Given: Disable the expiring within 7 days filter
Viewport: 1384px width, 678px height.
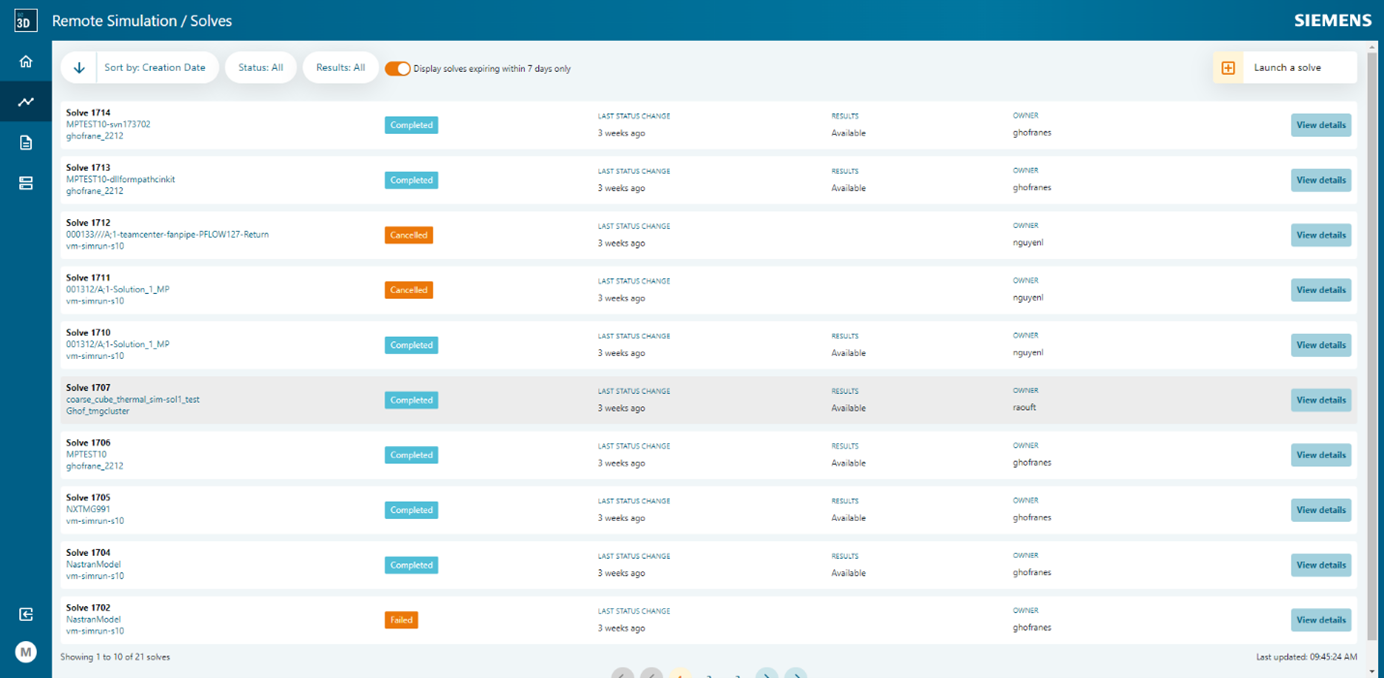Looking at the screenshot, I should click(x=398, y=66).
